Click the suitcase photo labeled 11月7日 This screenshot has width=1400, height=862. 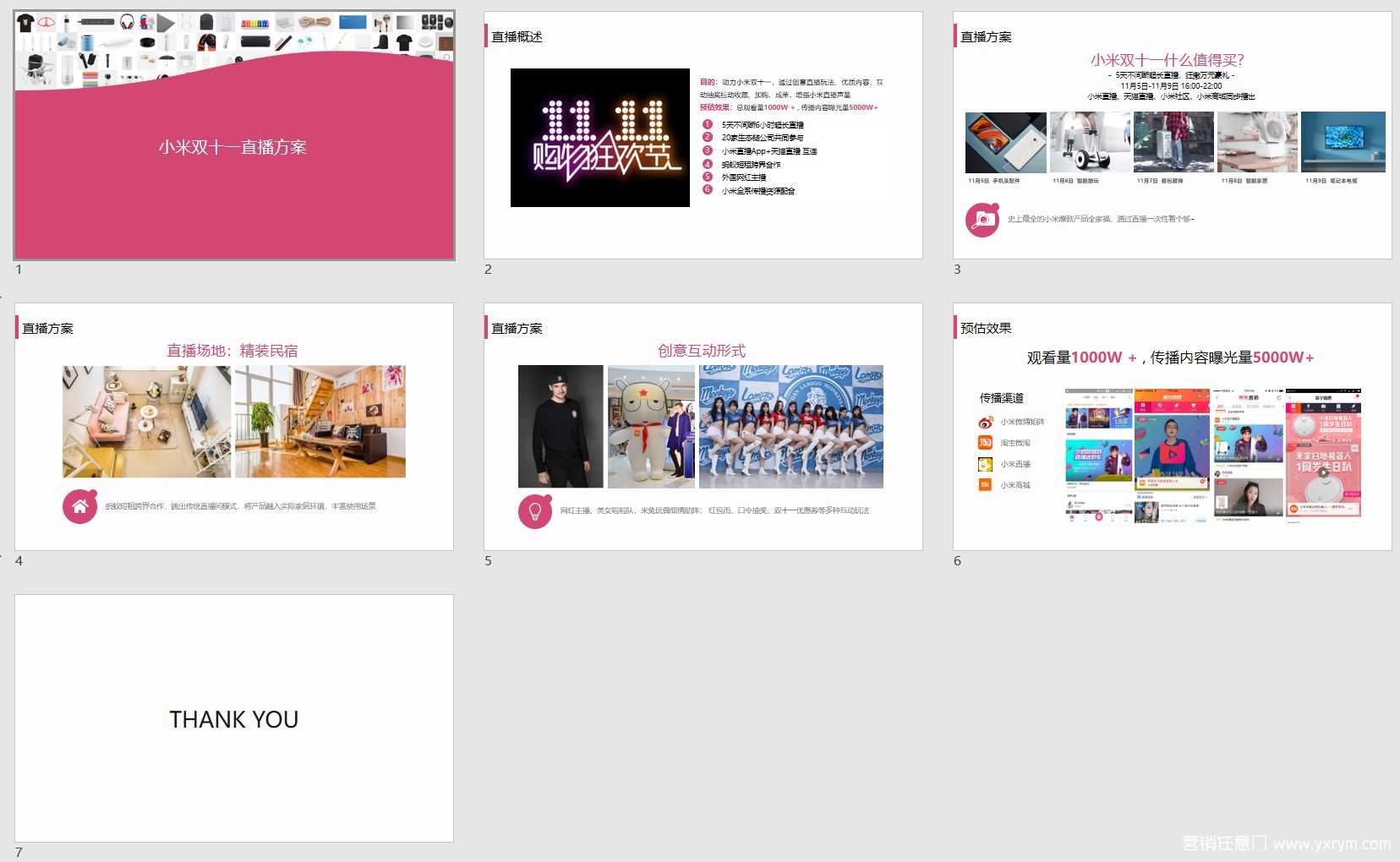(1173, 142)
